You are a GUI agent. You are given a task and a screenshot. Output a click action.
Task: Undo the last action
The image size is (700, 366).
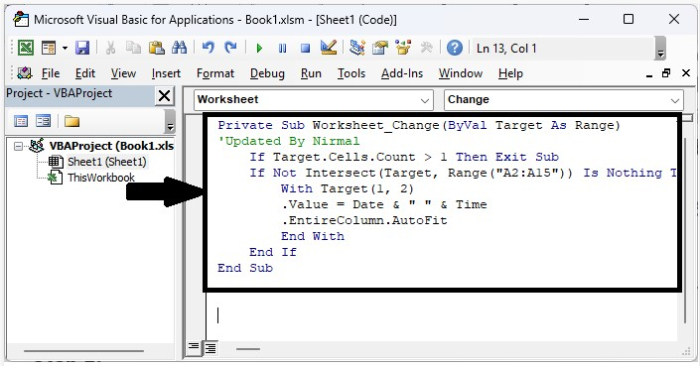(208, 48)
